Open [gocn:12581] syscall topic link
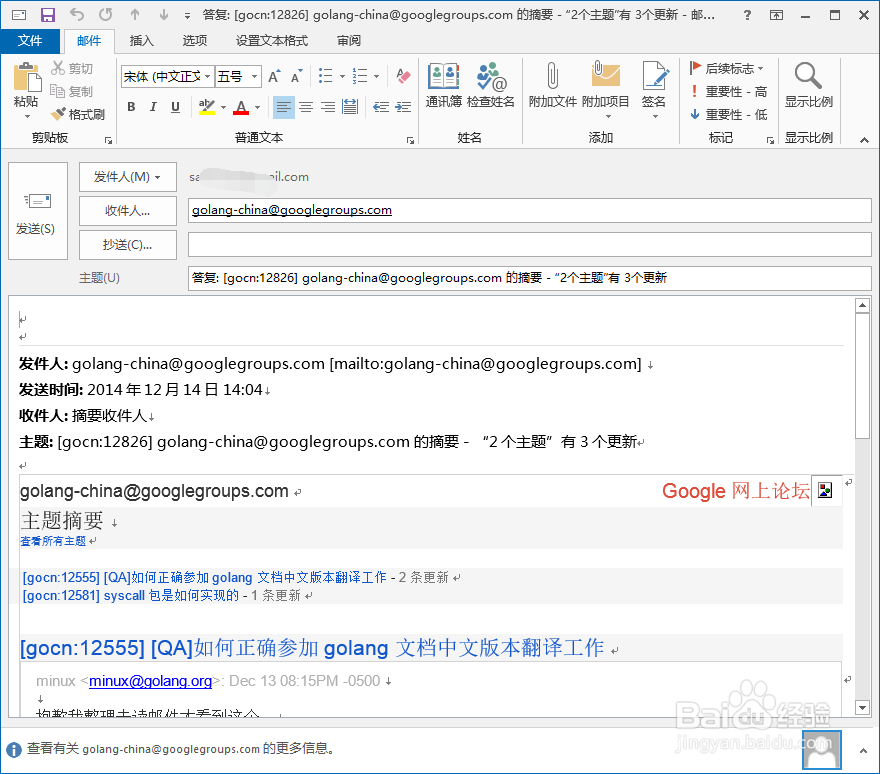This screenshot has height=774, width=880. 130,596
